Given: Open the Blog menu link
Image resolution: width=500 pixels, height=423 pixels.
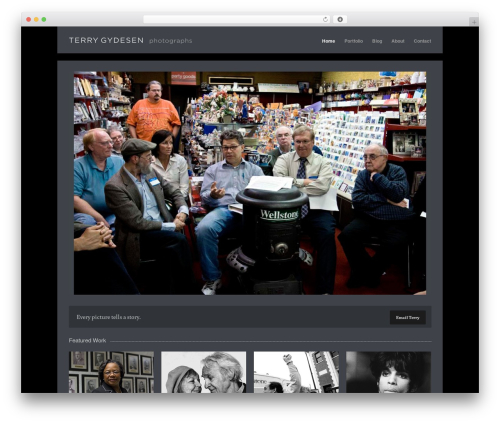Looking at the screenshot, I should point(377,41).
